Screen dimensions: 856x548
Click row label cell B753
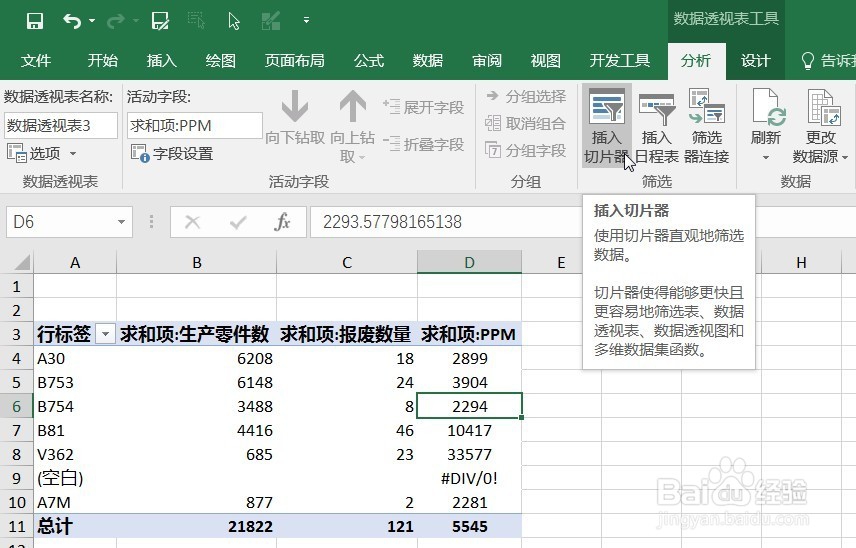[x=75, y=382]
